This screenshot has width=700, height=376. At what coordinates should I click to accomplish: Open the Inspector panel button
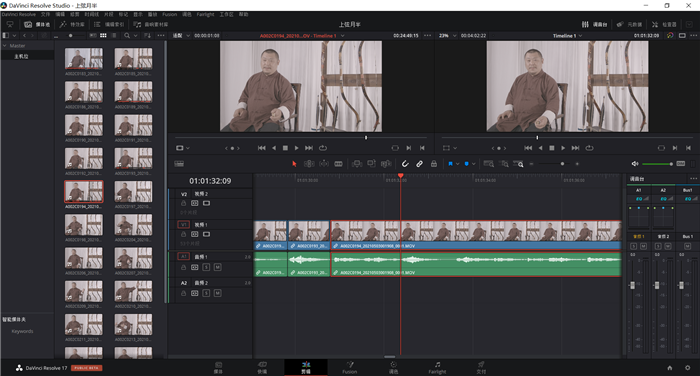tap(664, 24)
